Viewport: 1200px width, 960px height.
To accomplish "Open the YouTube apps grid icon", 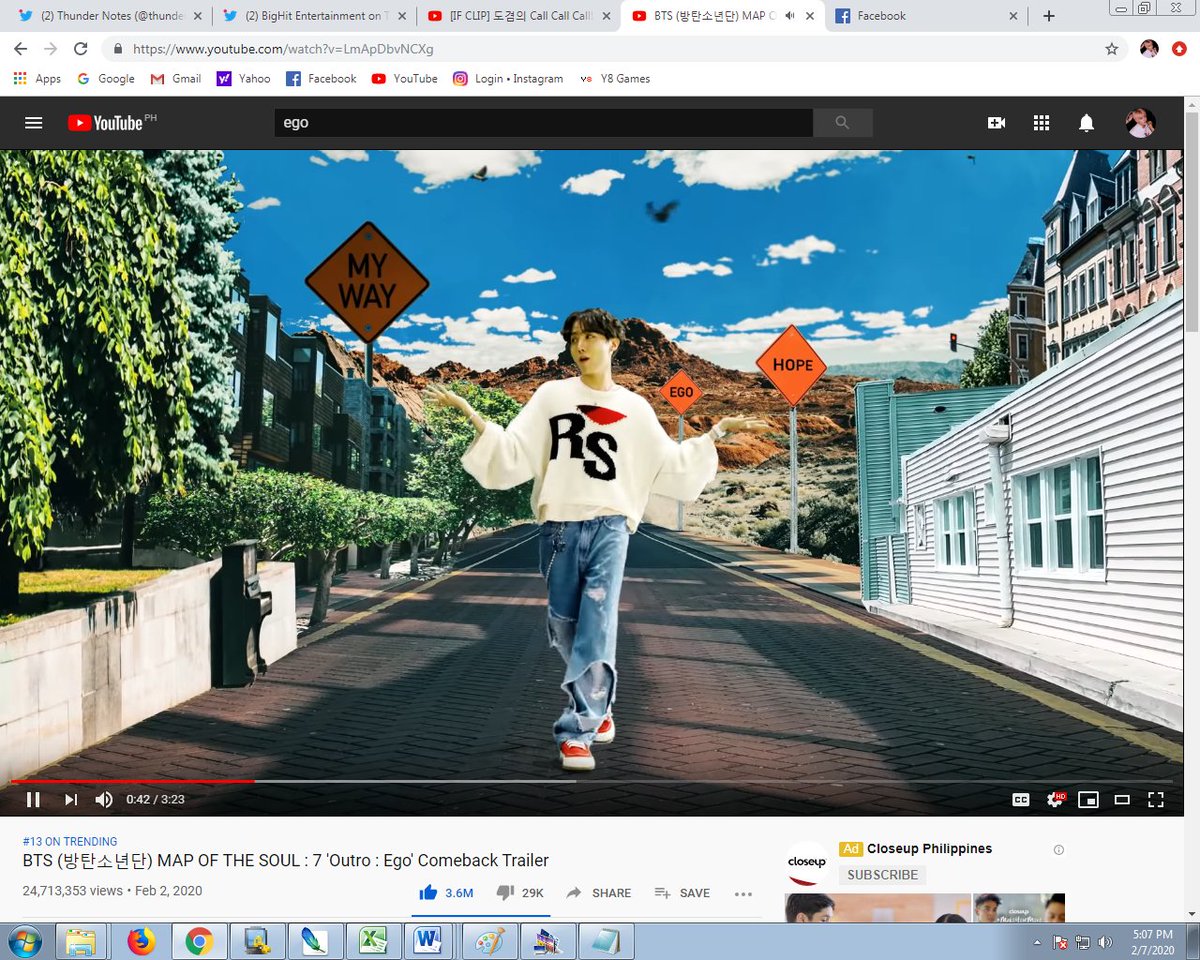I will [1041, 123].
